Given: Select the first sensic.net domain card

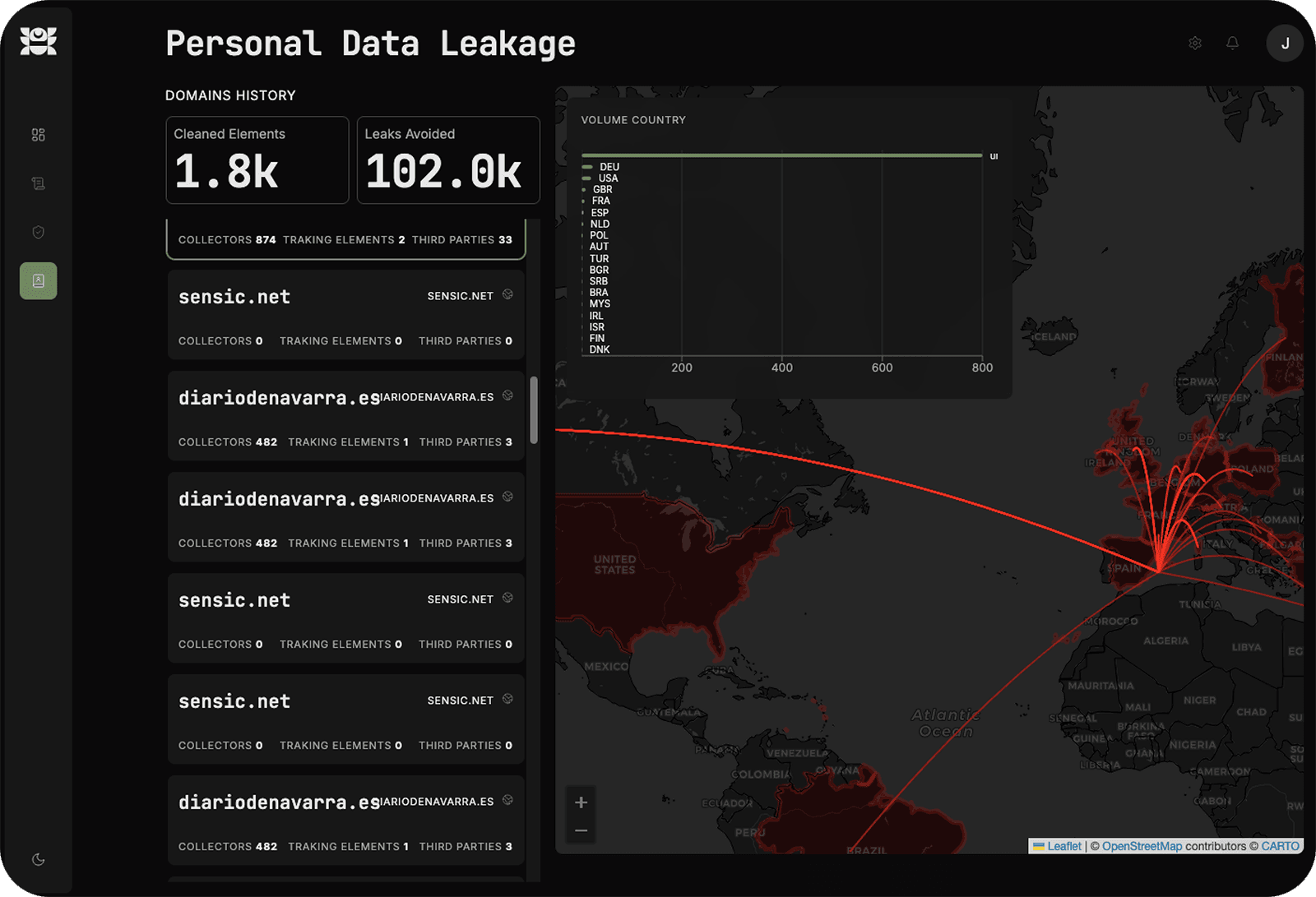Looking at the screenshot, I should (x=345, y=315).
